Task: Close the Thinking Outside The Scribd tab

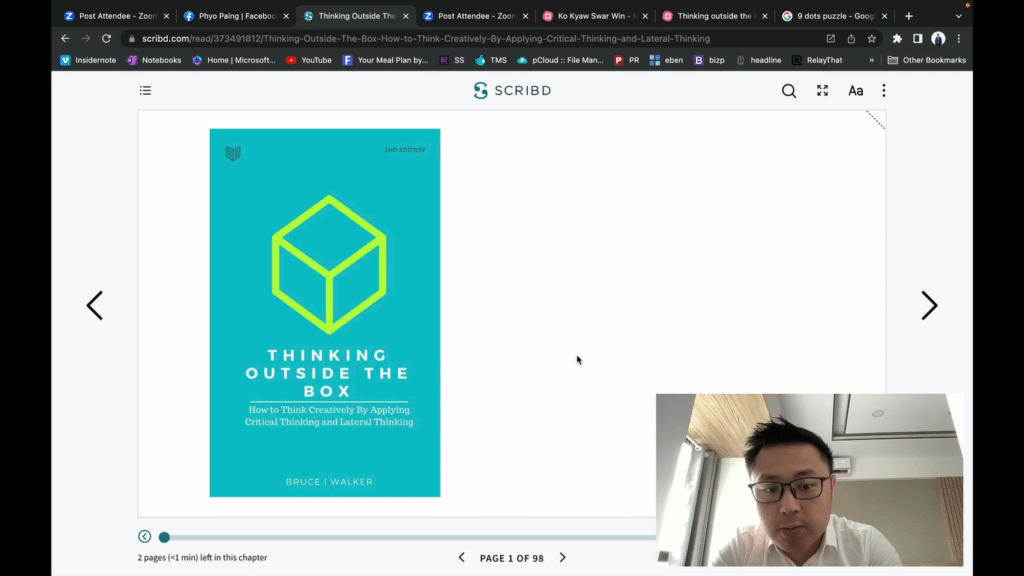Action: coord(406,16)
